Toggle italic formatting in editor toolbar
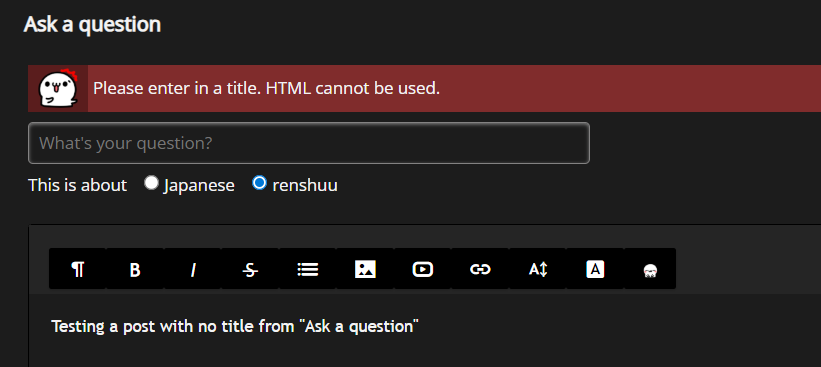The image size is (821, 367). click(193, 269)
